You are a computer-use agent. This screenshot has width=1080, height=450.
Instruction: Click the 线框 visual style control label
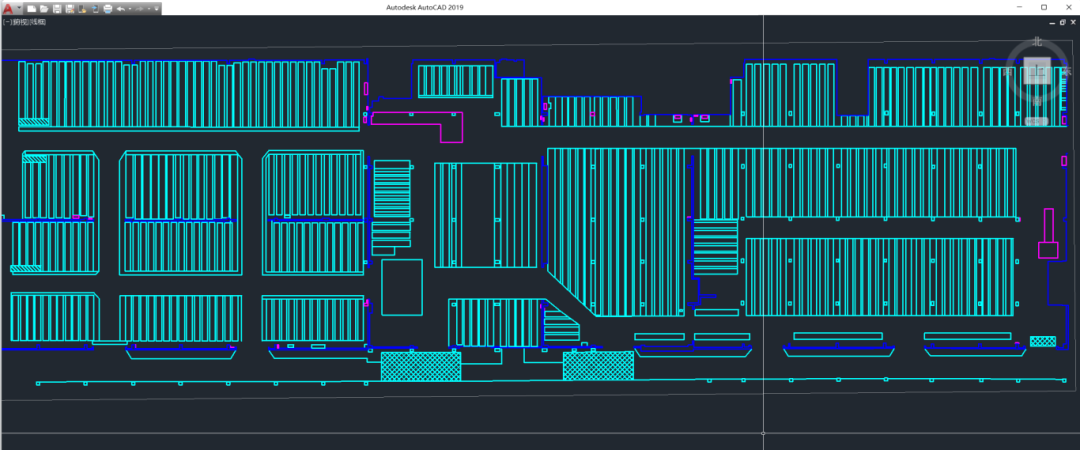(x=39, y=22)
